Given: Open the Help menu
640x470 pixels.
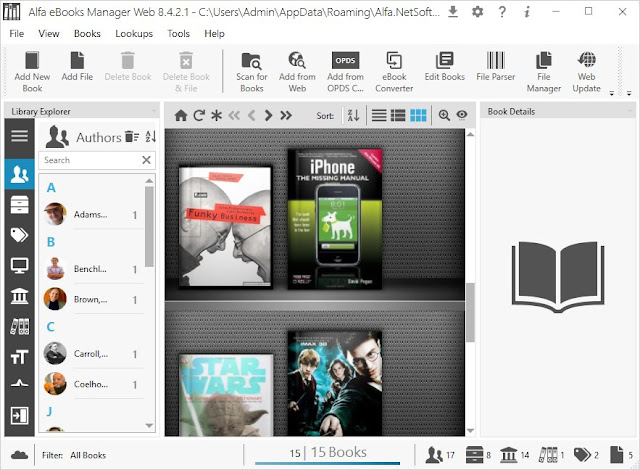Looking at the screenshot, I should tap(214, 33).
